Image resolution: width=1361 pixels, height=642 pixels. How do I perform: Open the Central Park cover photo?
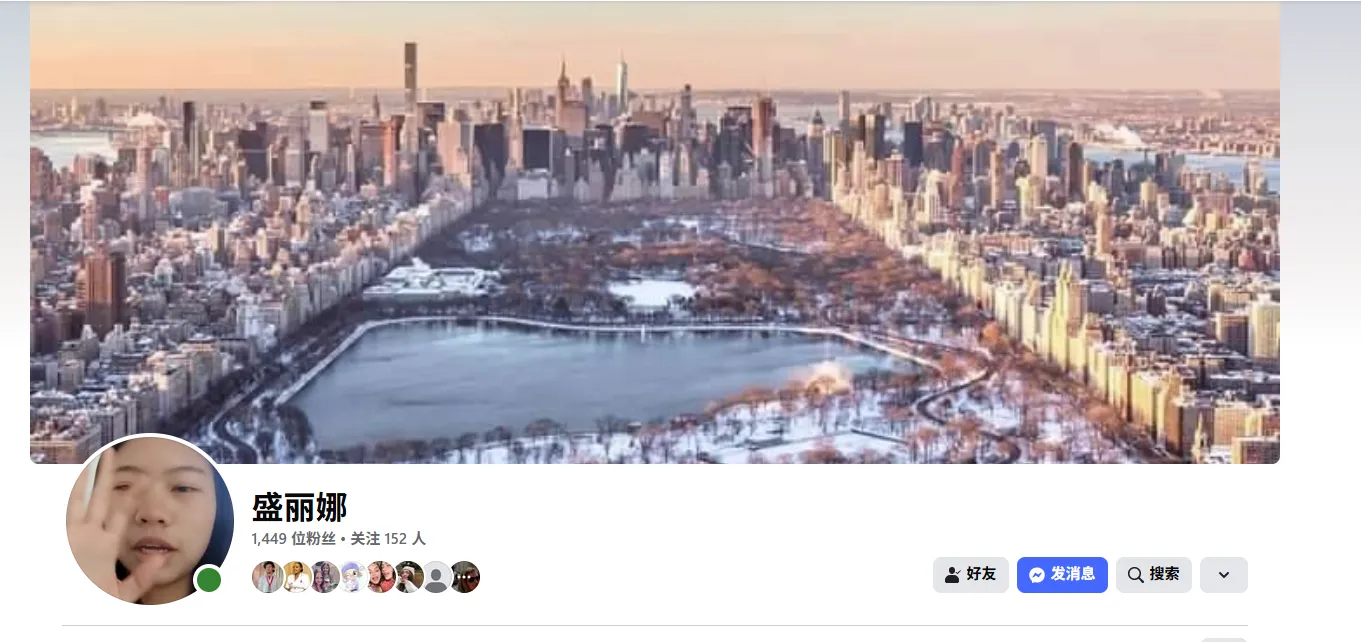pos(655,232)
